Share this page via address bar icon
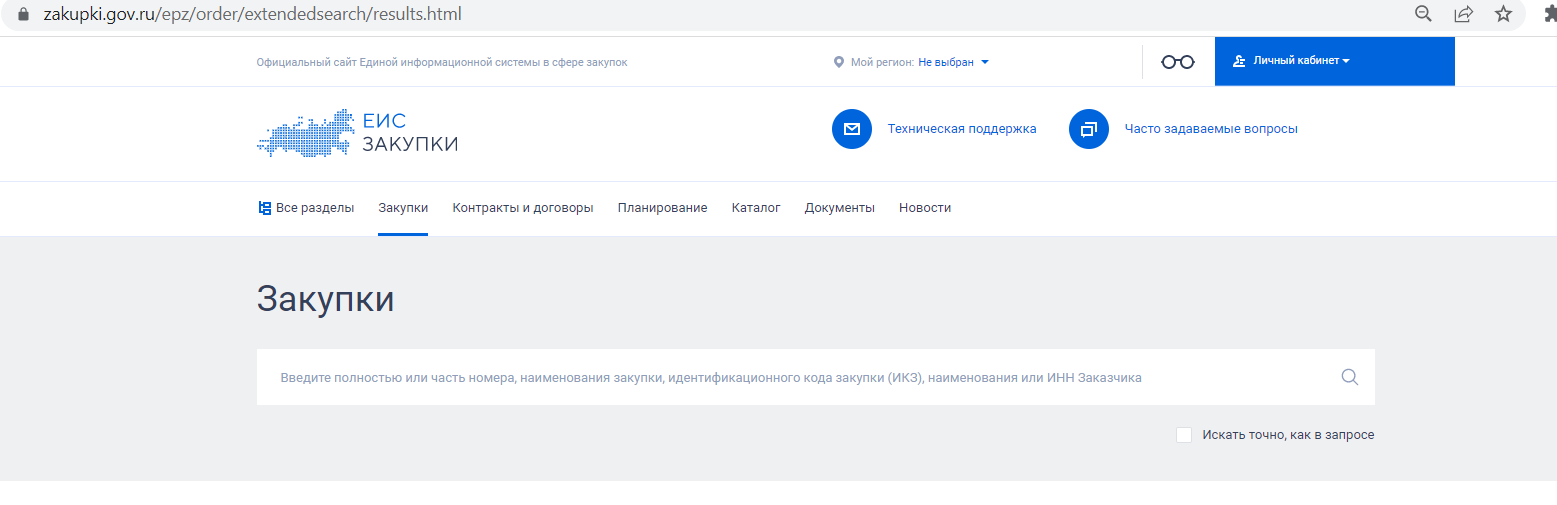The width and height of the screenshot is (1557, 505). [1464, 14]
